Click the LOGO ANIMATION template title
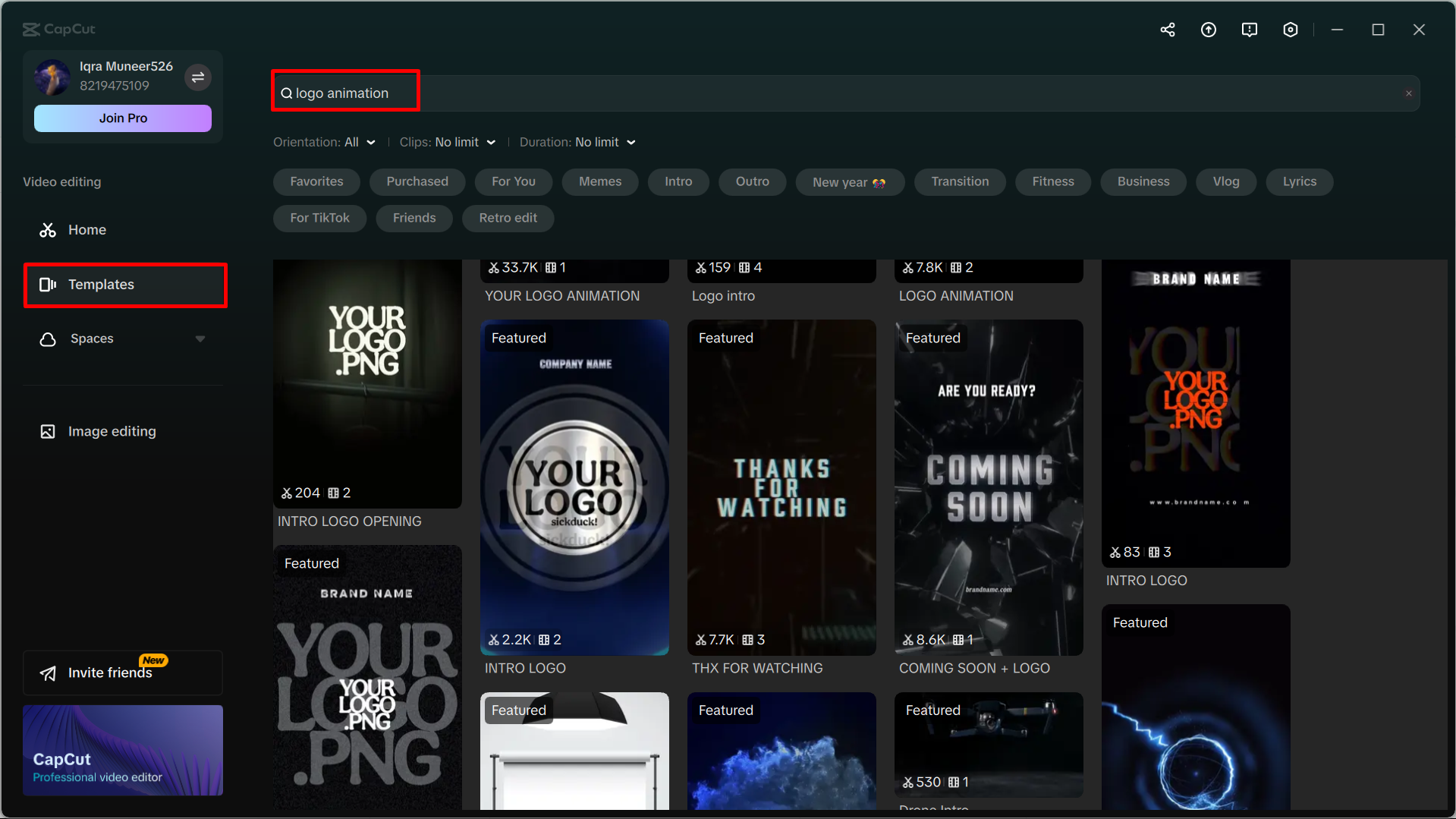The image size is (1456, 819). click(x=956, y=296)
